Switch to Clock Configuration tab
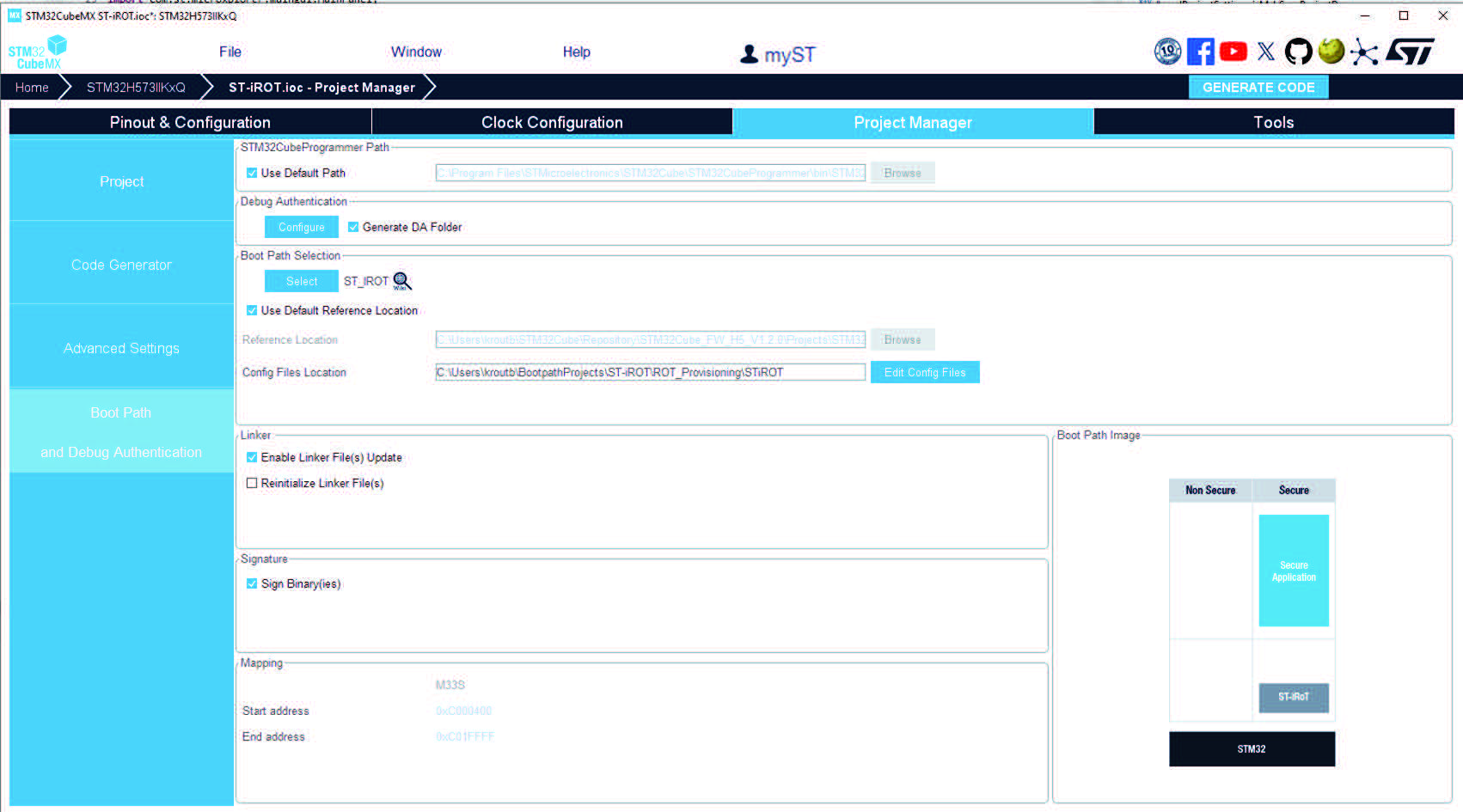Image resolution: width=1463 pixels, height=812 pixels. click(552, 122)
